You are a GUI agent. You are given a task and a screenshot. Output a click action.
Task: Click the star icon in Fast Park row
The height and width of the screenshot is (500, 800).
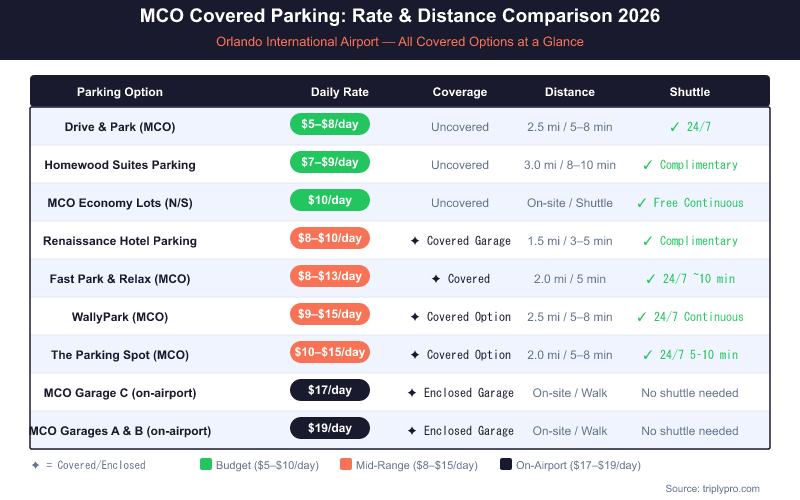(436, 279)
